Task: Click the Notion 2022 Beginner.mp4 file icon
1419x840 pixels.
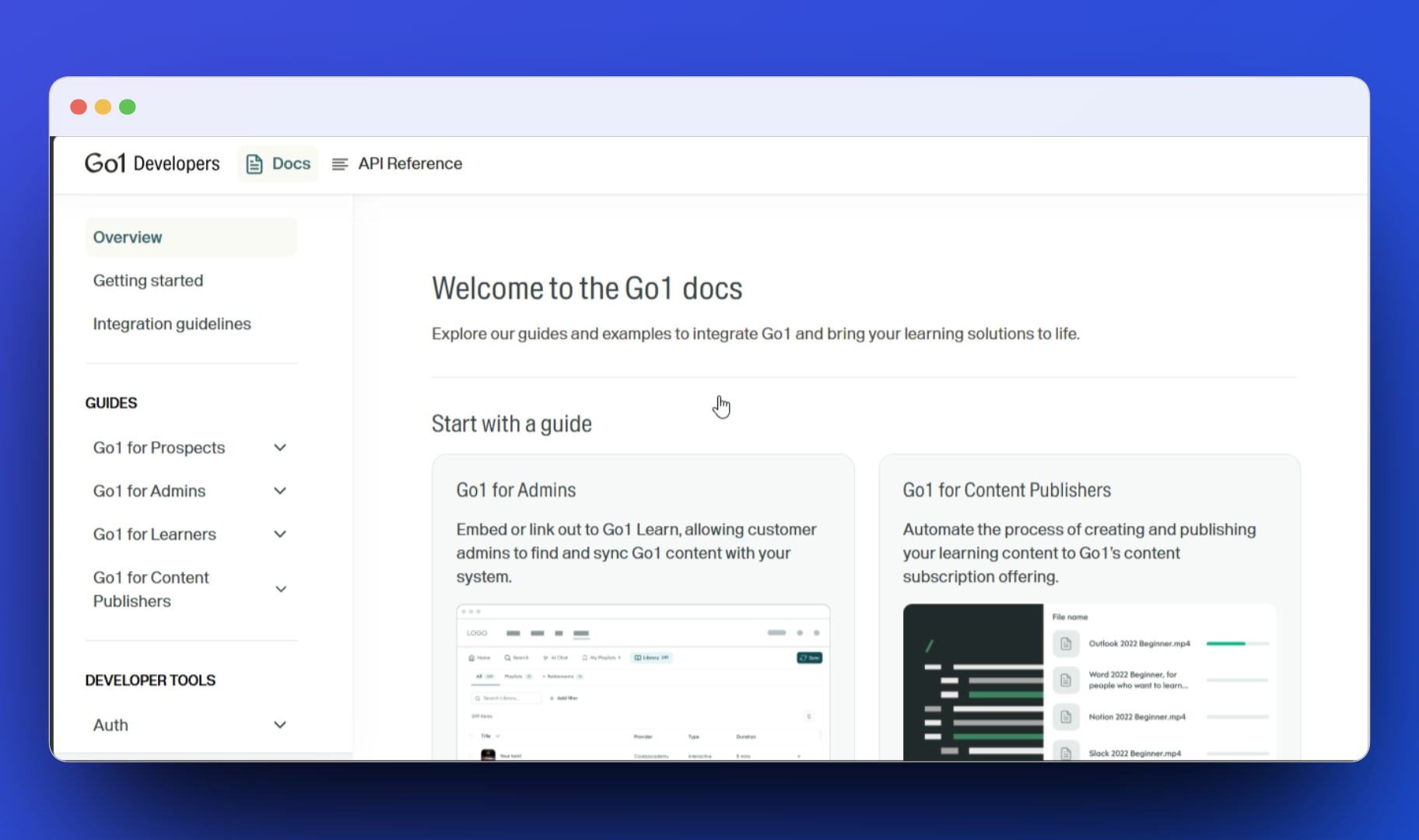Action: pos(1066,717)
